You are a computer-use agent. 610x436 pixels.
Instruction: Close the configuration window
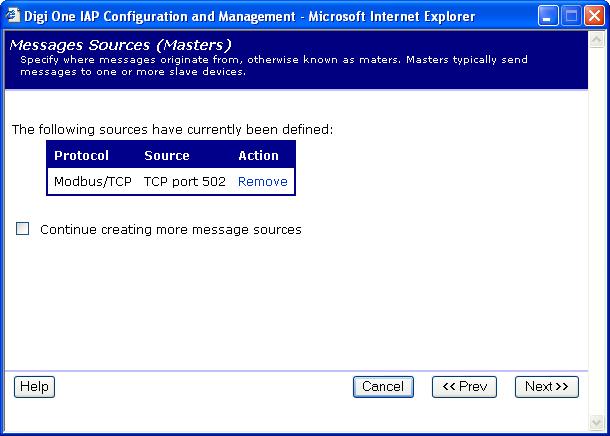click(592, 16)
